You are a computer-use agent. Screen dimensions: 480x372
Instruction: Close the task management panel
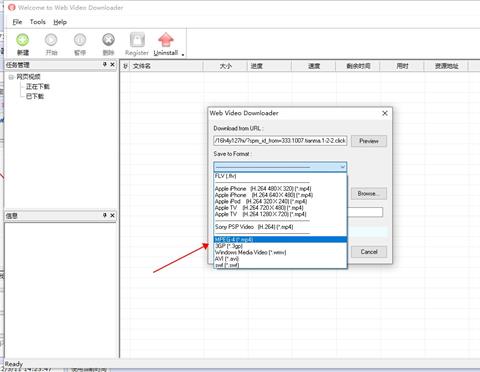coord(112,64)
